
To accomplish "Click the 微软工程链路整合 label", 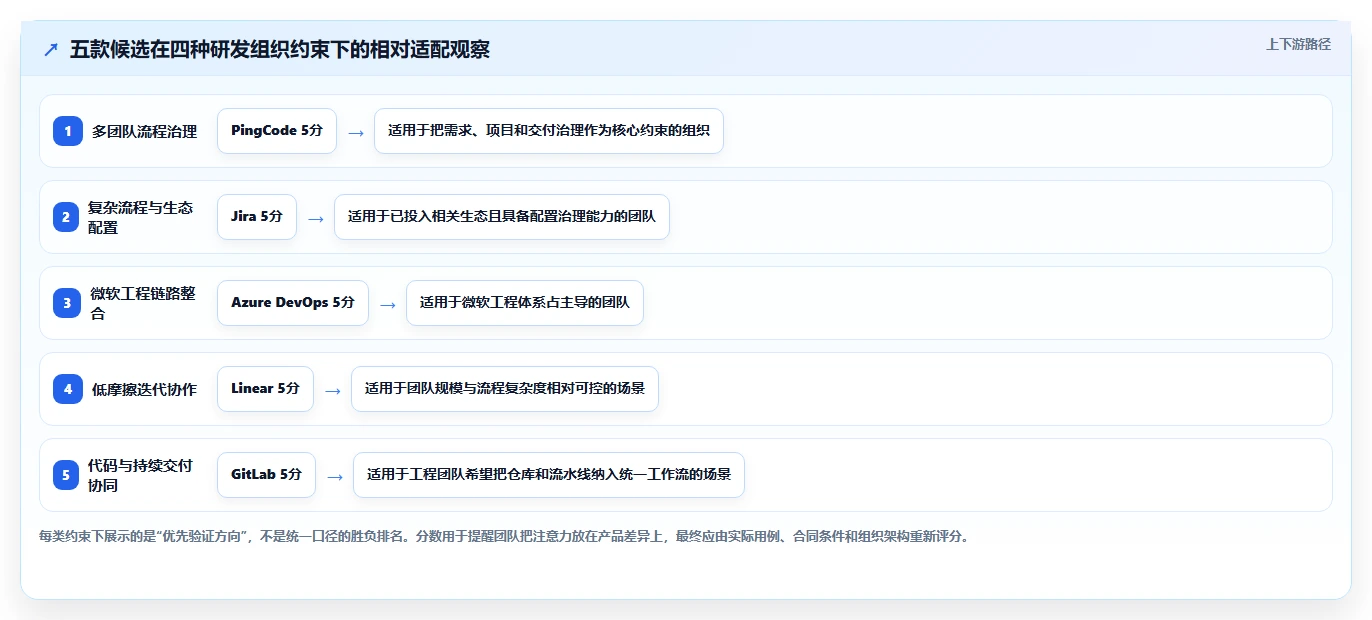I will pos(143,303).
